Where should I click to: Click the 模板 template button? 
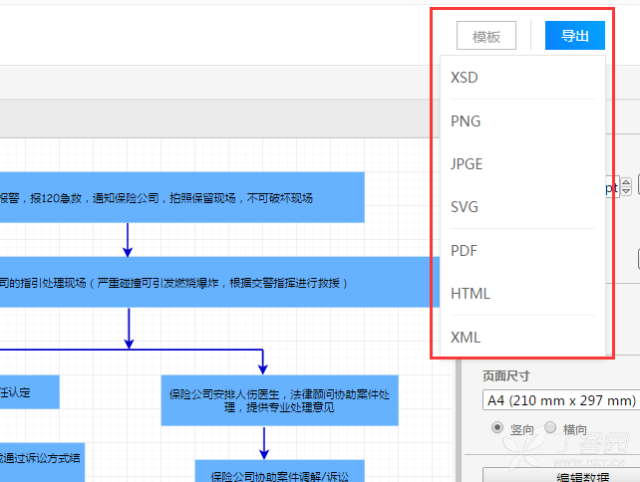point(486,36)
